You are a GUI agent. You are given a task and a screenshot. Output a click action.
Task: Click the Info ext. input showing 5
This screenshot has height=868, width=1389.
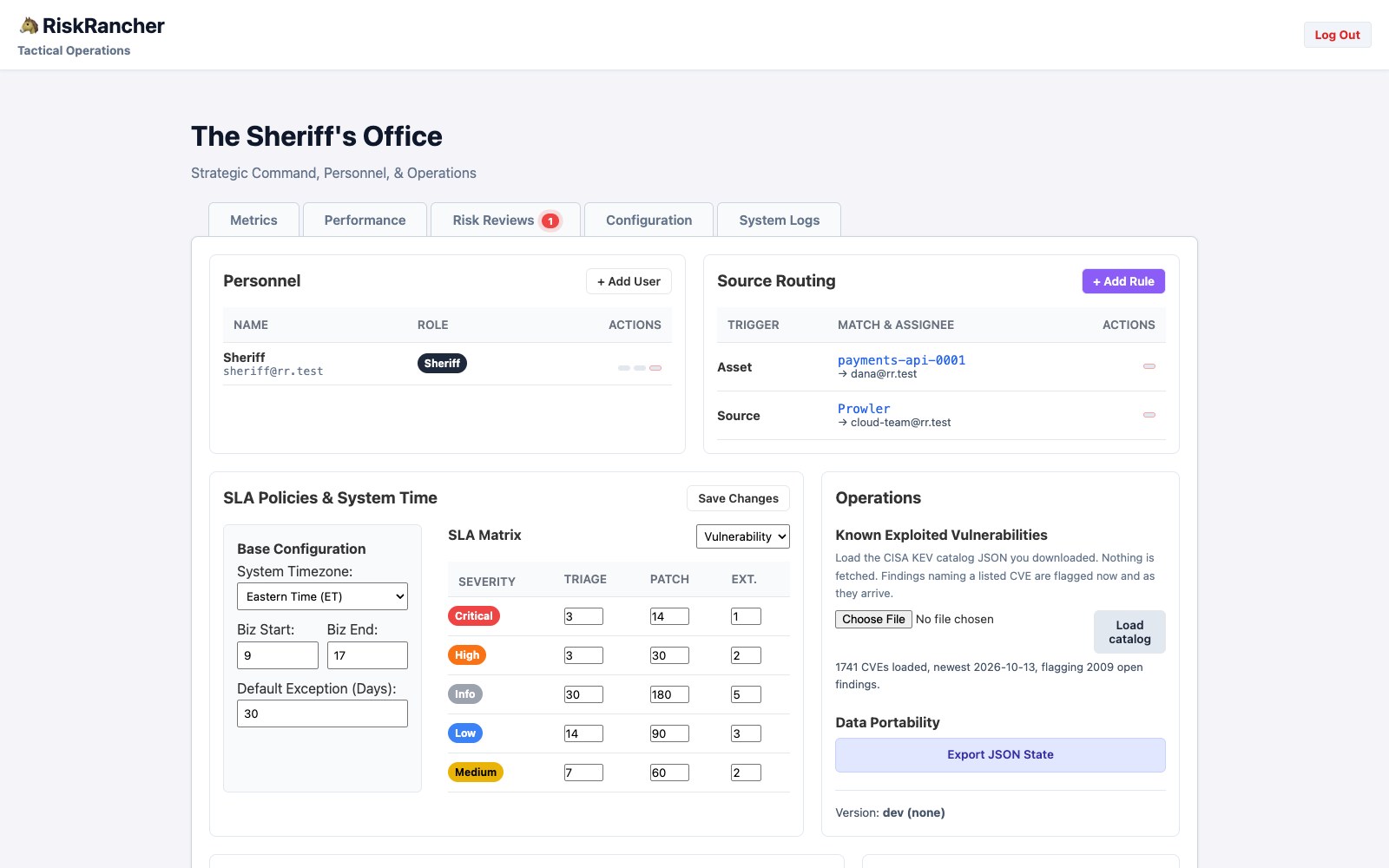(746, 694)
